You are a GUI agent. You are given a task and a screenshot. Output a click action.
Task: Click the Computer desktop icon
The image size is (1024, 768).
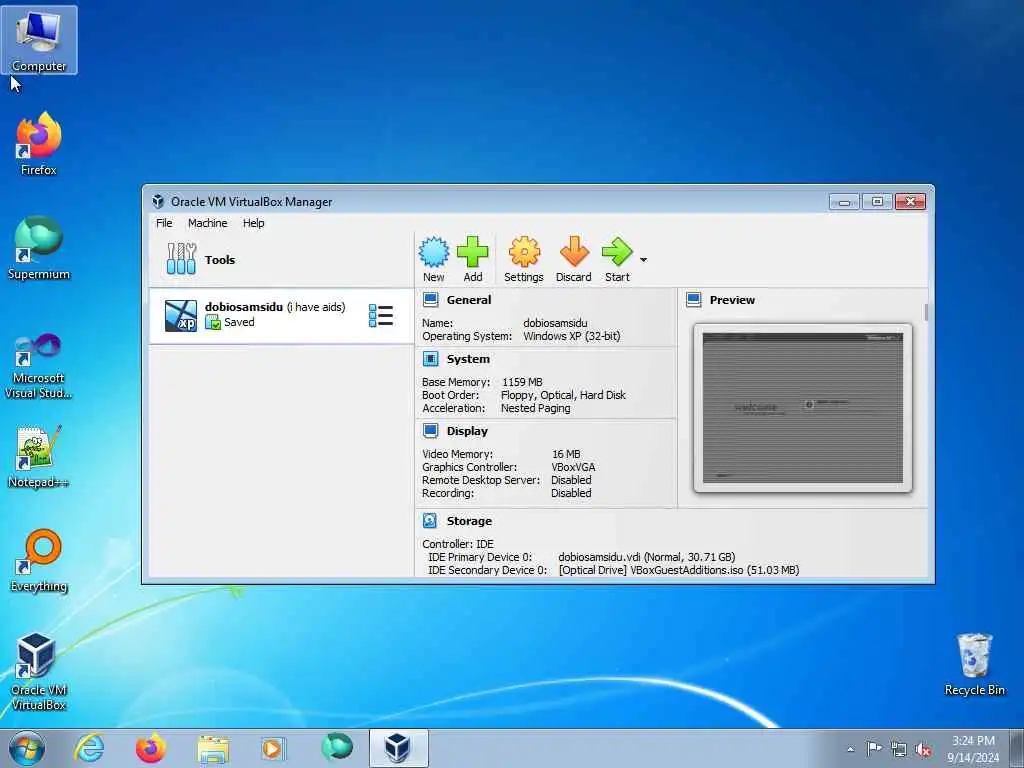click(x=39, y=40)
